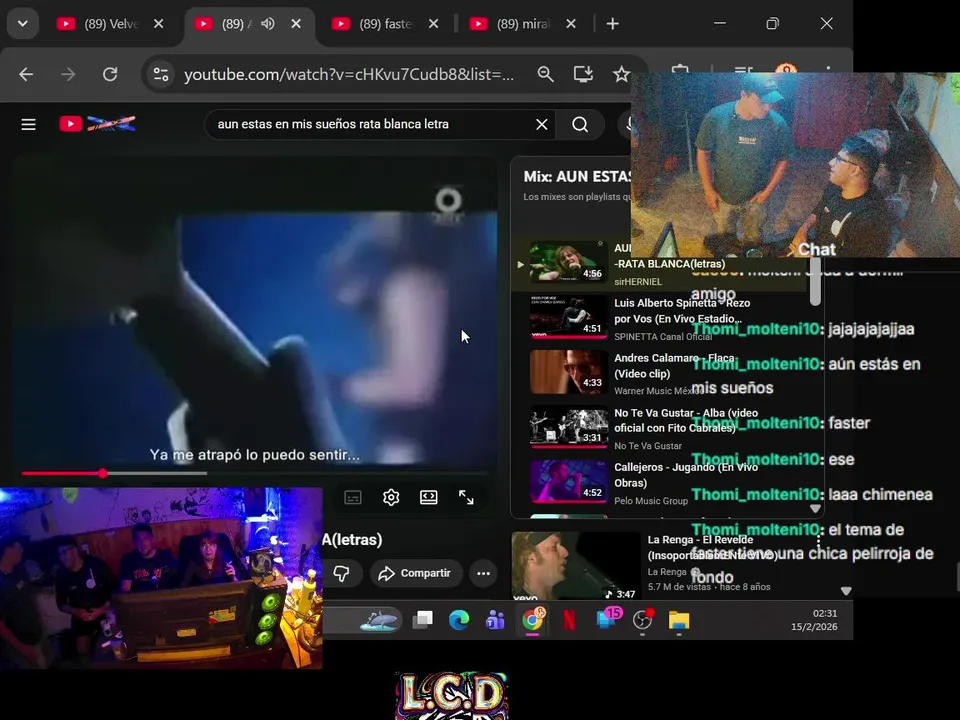Close the faste tab
Screen dimensions: 960x720
pos(433,24)
